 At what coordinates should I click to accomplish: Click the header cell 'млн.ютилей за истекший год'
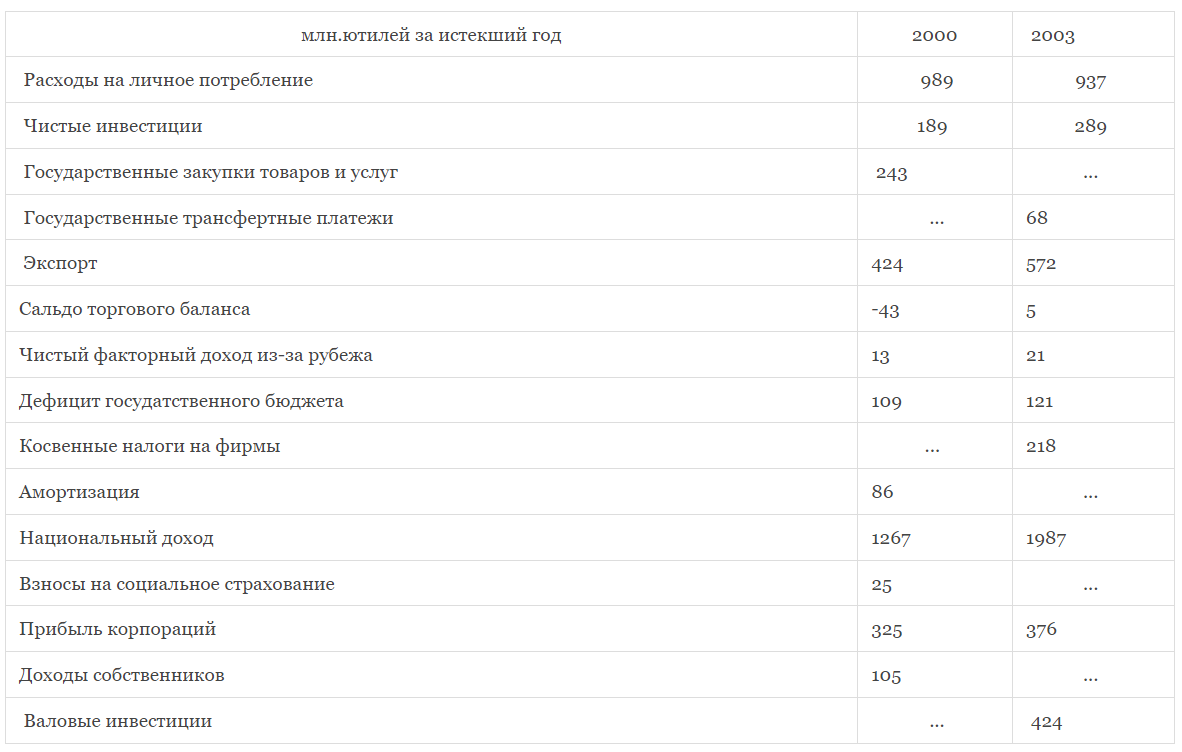click(431, 35)
